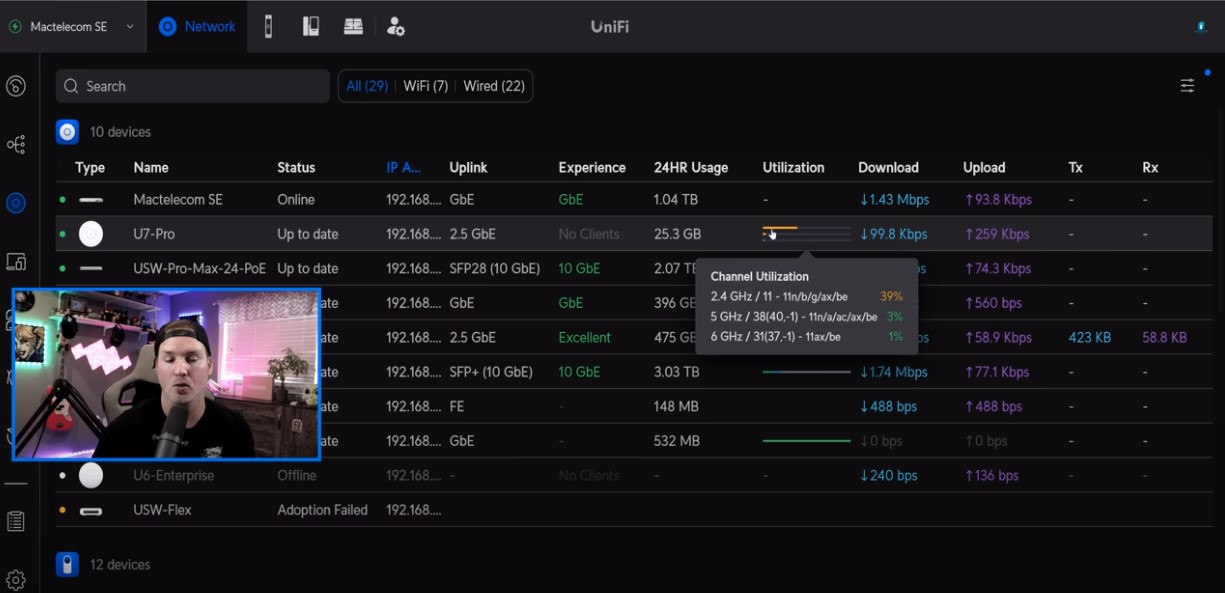Click the green utilization bar in 532 MB row

(806, 441)
